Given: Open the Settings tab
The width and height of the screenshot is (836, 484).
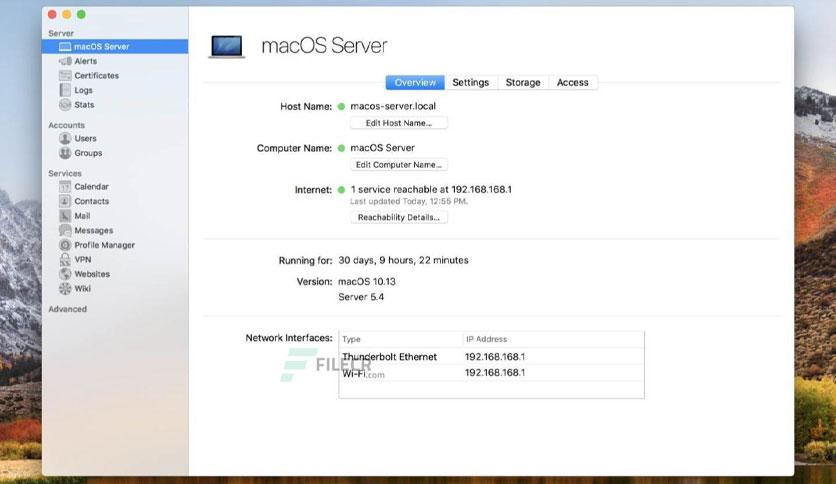Looking at the screenshot, I should pos(470,82).
